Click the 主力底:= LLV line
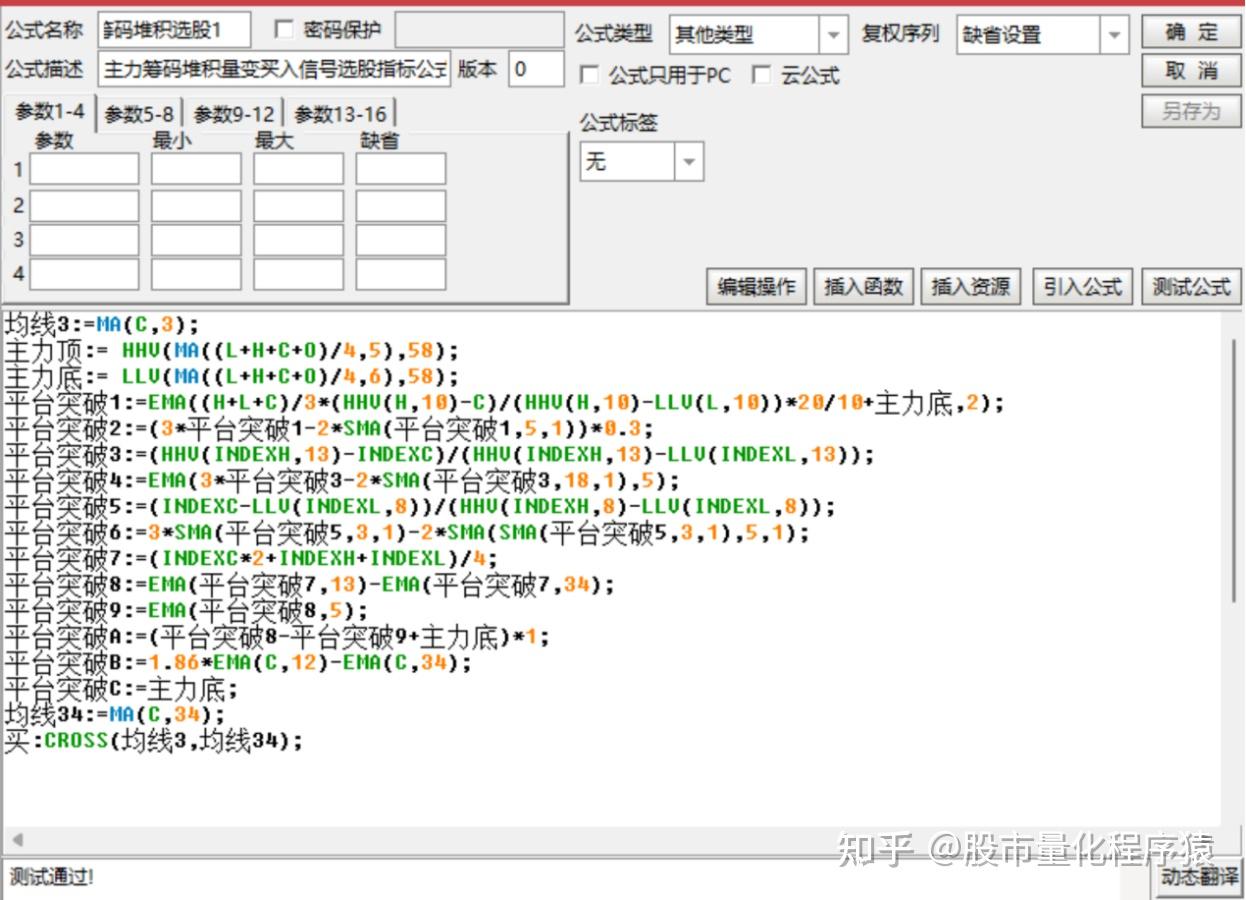This screenshot has height=900, width=1246. [x=231, y=376]
